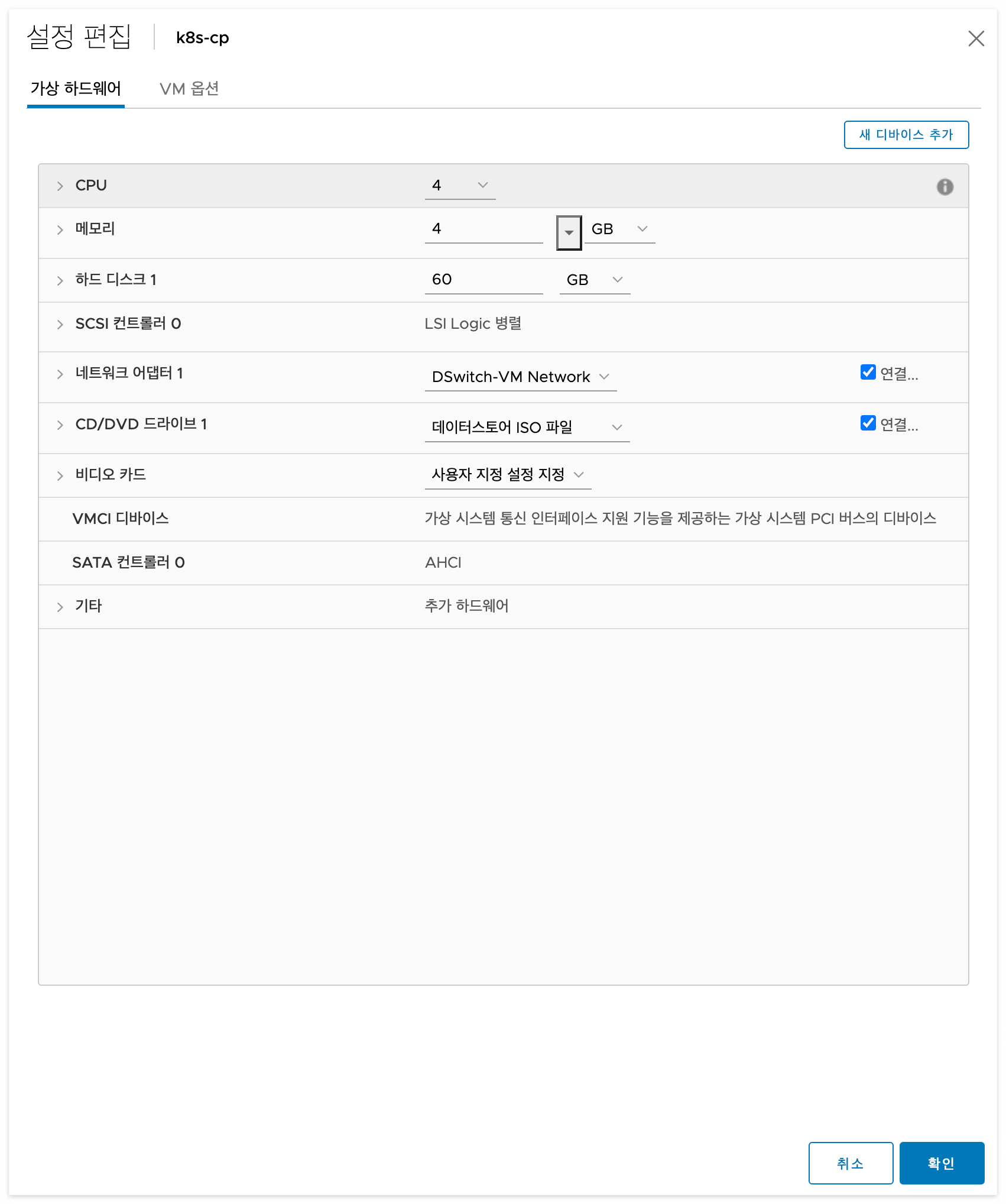The height and width of the screenshot is (1204, 1006).
Task: Click the k8s-cp VM name
Action: click(x=202, y=38)
